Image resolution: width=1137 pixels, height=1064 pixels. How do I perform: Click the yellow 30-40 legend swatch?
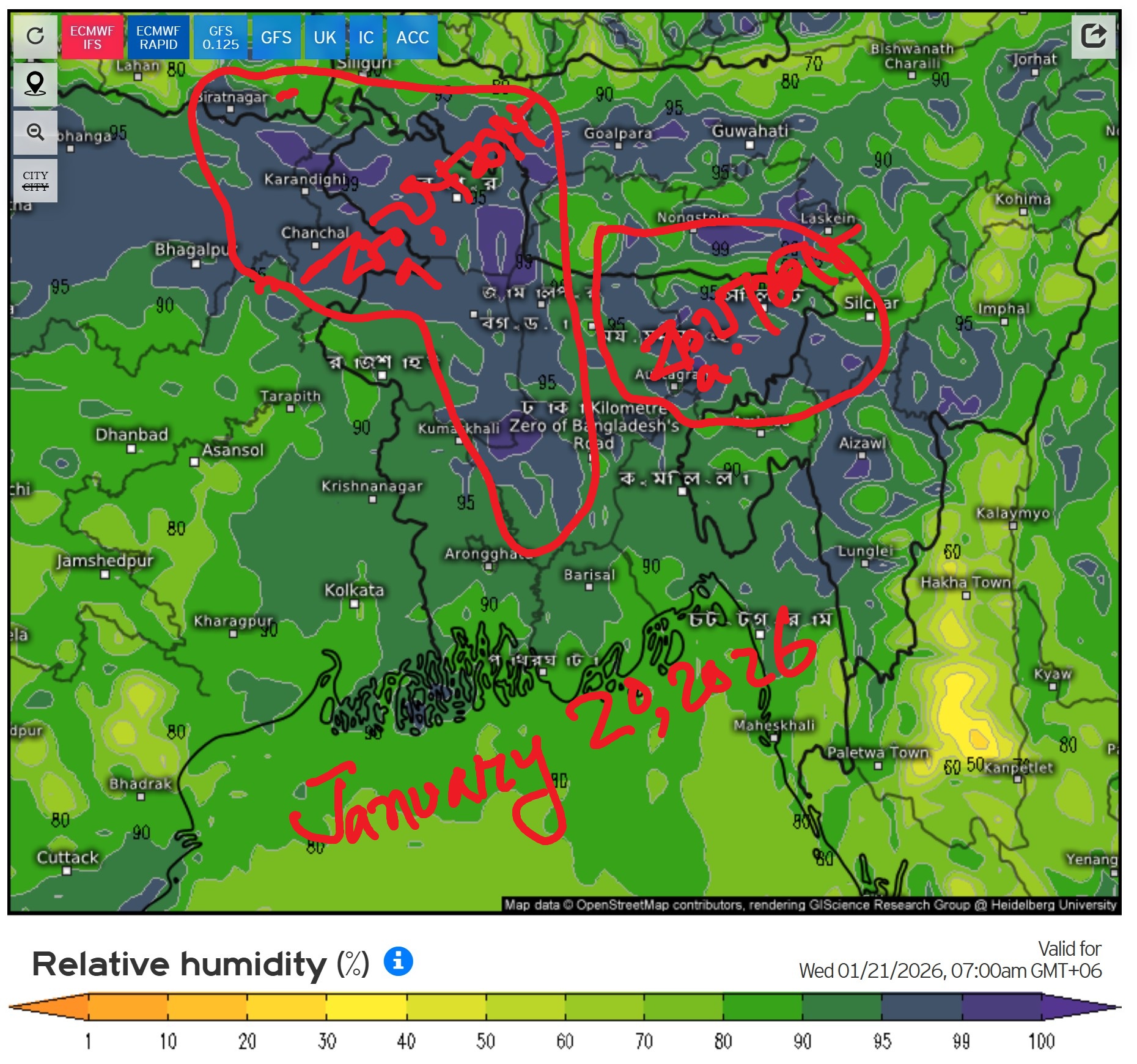click(x=366, y=1006)
